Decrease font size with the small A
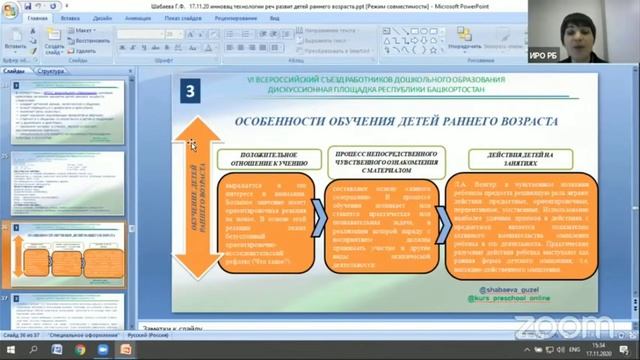Screen dimensions: 640x360 pos(200,35)
